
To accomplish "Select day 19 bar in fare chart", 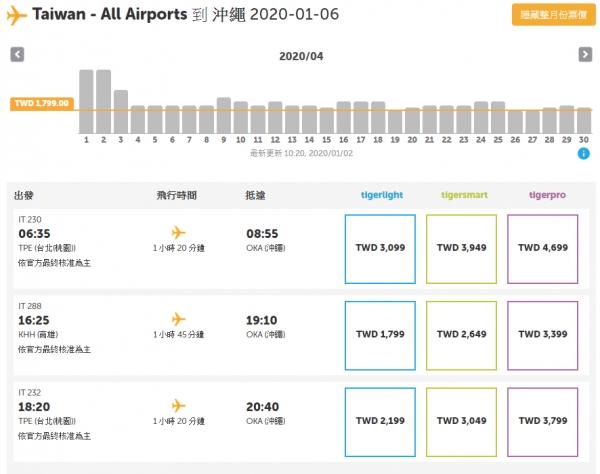I will 395,121.
